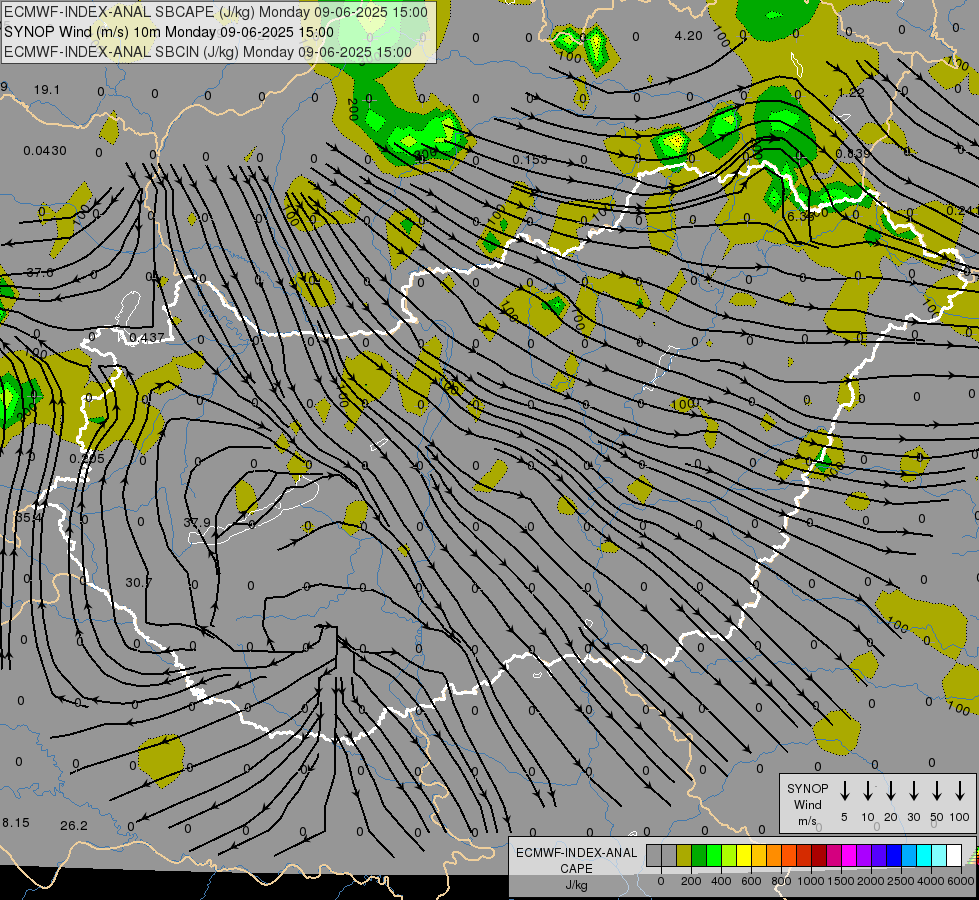Click the 5 m/s wind arrow in legend

pyautogui.click(x=845, y=790)
